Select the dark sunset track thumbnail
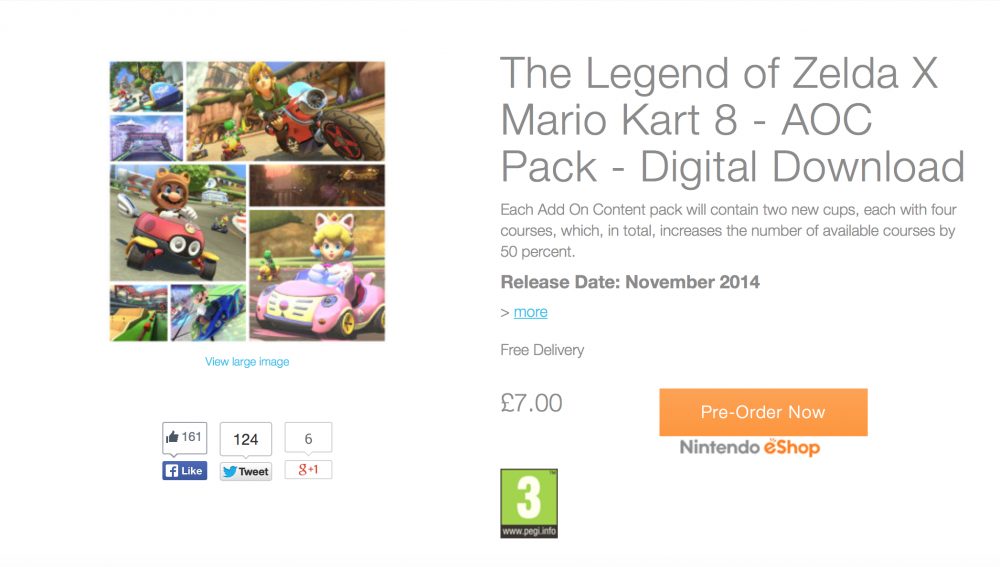 [x=317, y=185]
